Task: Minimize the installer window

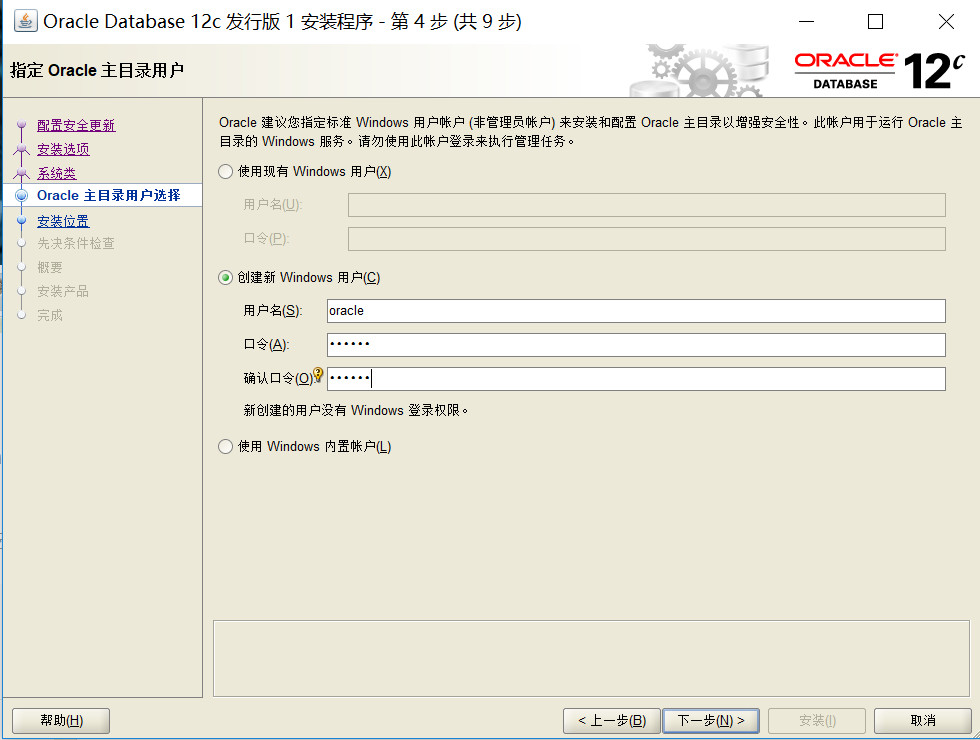Action: coord(807,21)
